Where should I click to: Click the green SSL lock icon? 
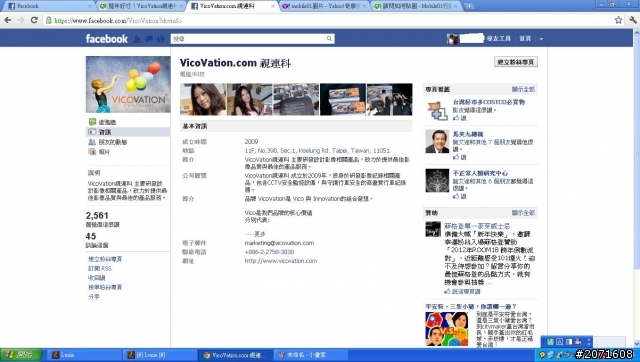[x=49, y=20]
